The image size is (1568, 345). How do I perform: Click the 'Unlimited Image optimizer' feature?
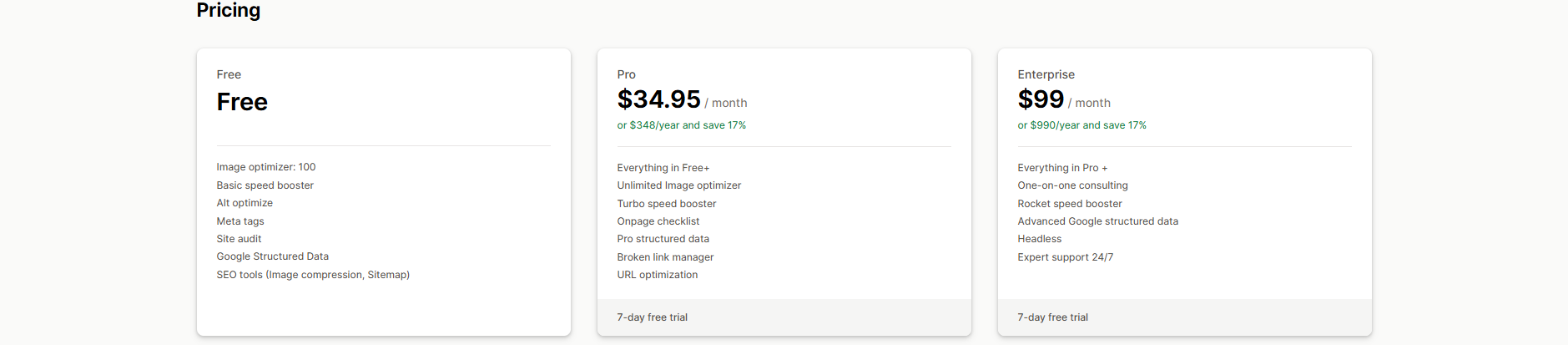[x=678, y=185]
